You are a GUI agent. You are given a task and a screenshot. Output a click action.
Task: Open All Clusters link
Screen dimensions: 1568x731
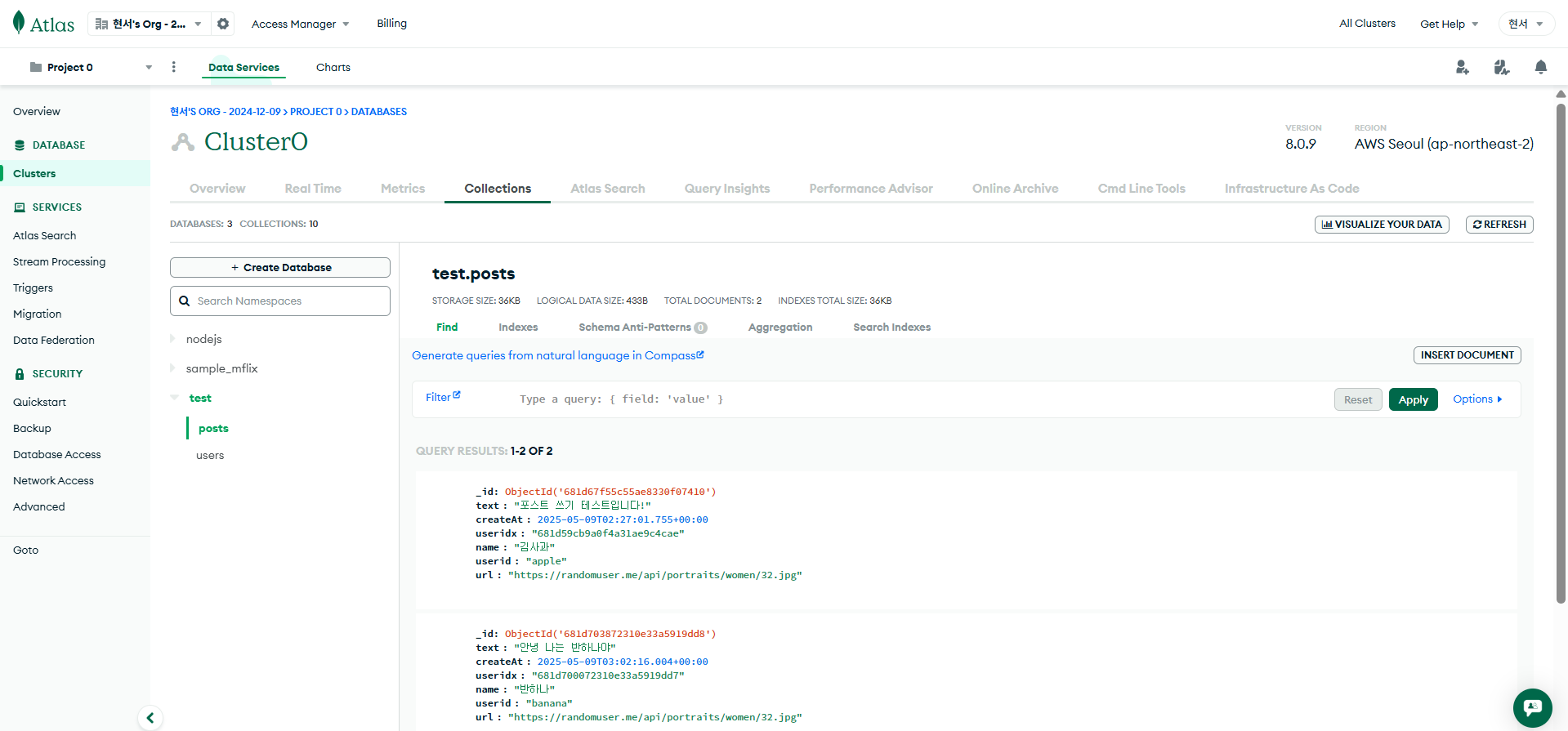(1367, 23)
